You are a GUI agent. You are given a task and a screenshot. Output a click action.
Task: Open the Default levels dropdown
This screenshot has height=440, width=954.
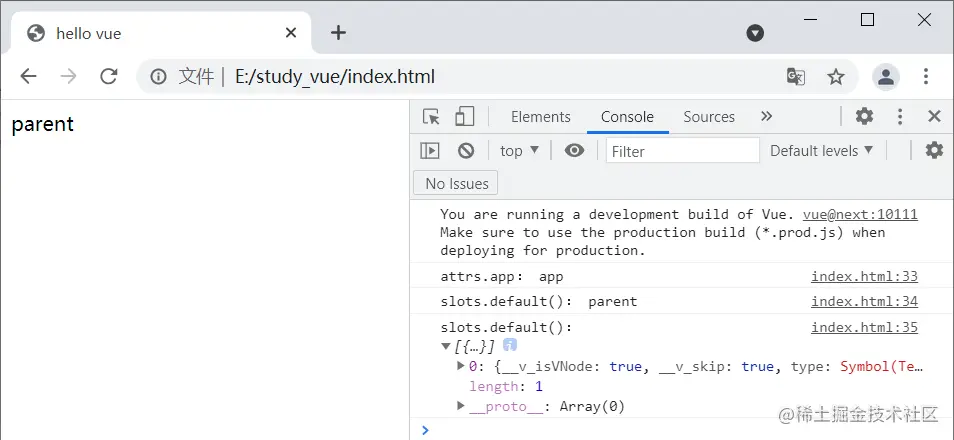coord(821,150)
